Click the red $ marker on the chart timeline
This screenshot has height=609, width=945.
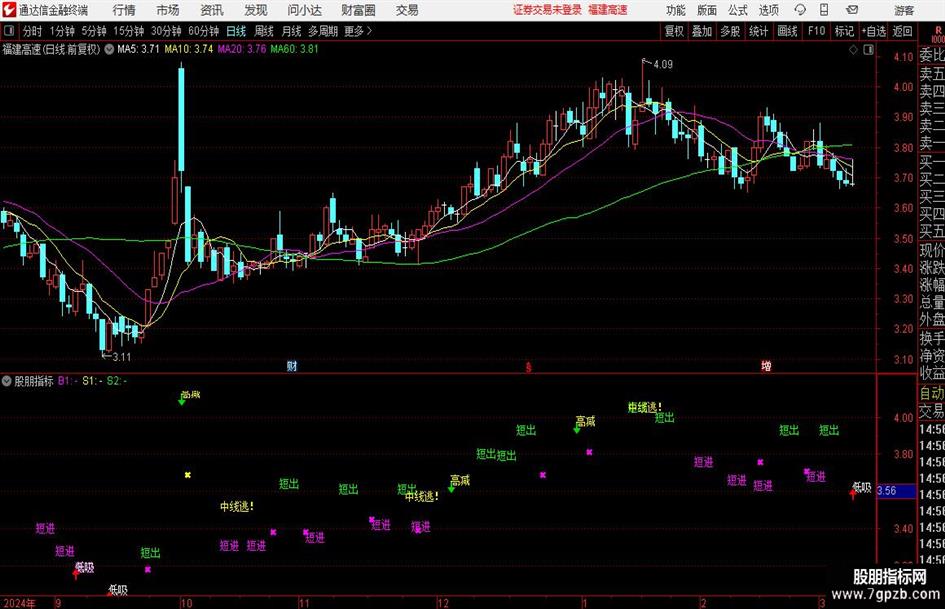click(x=529, y=367)
